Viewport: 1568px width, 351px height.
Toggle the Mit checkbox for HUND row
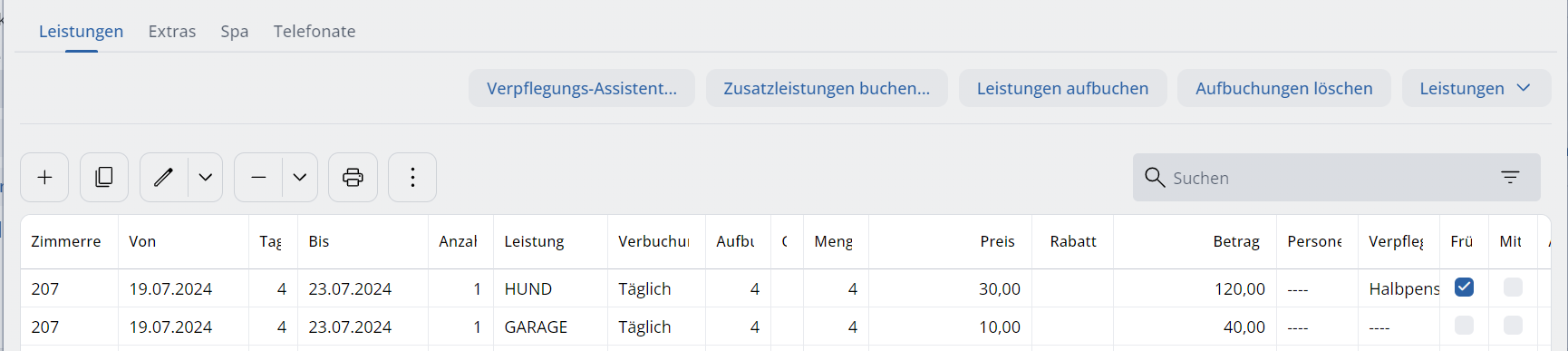(1513, 288)
